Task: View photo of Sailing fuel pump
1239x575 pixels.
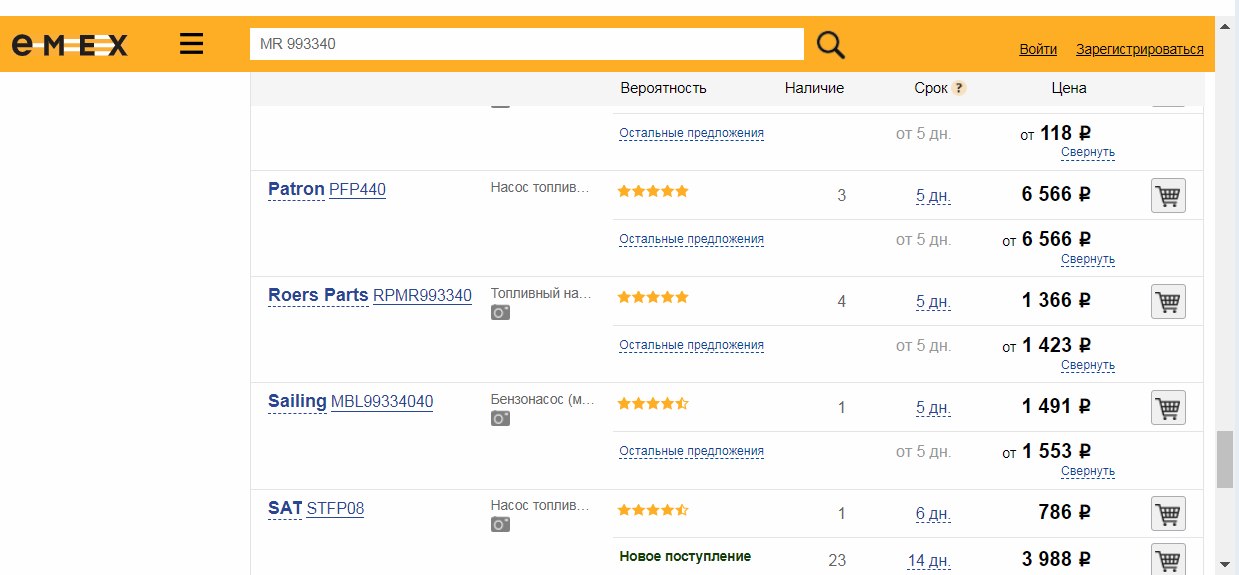Action: coord(500,419)
